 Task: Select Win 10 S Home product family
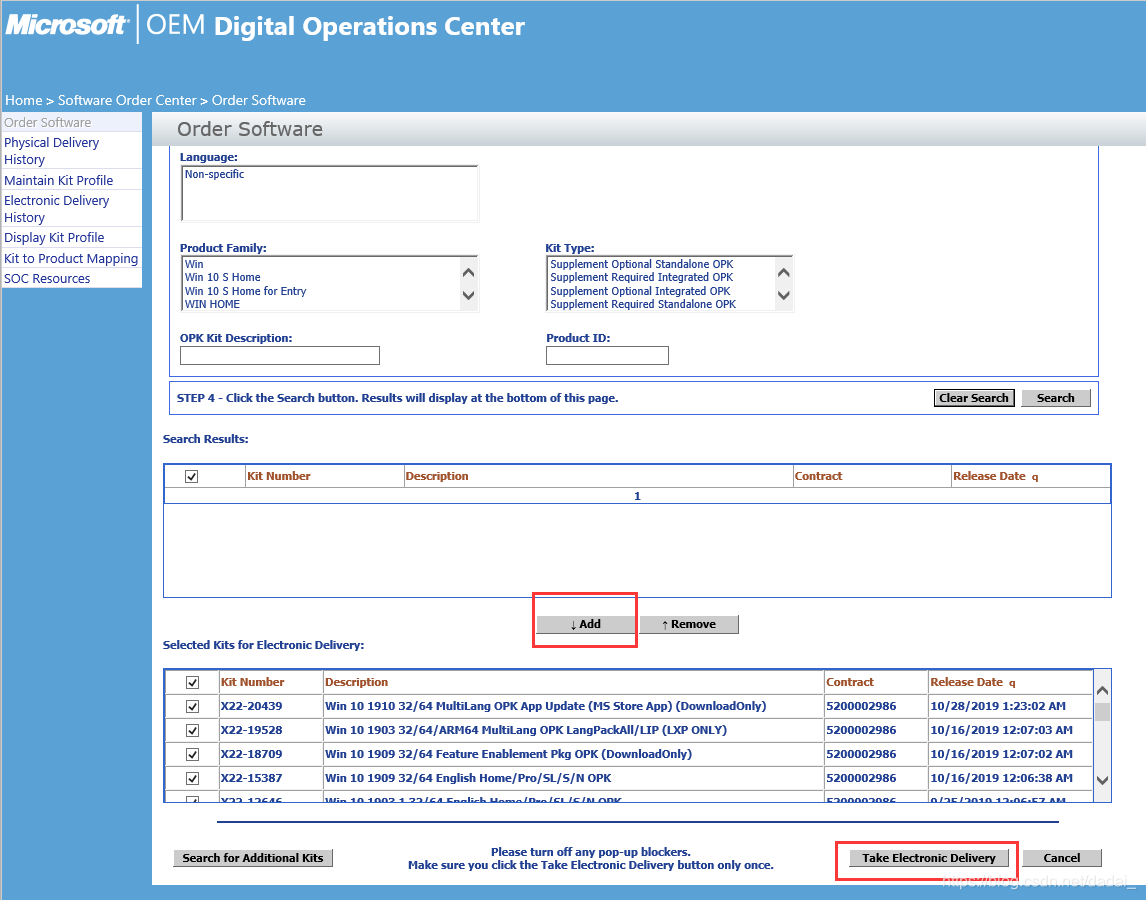point(222,277)
